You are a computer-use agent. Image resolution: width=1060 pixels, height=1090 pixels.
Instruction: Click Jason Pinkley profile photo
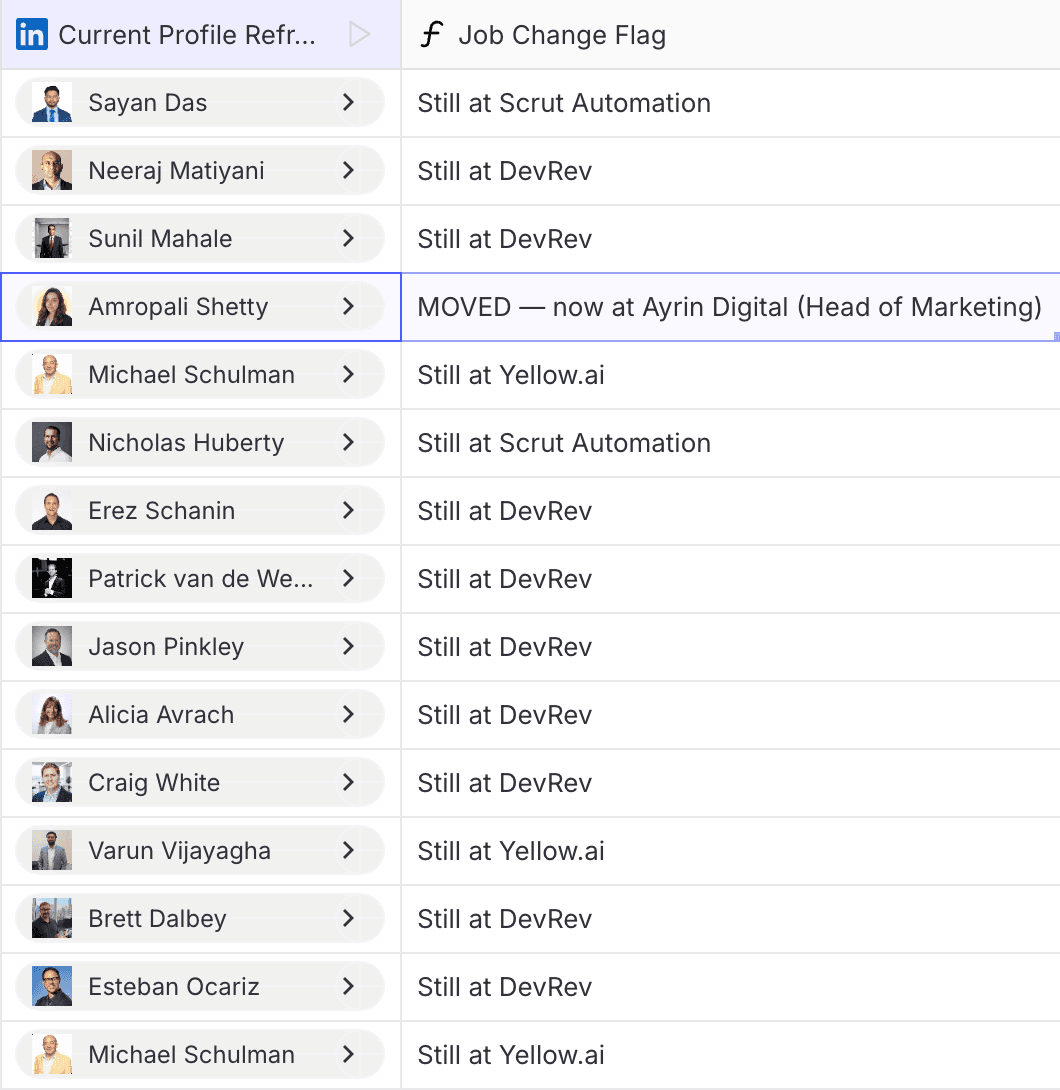click(52, 646)
